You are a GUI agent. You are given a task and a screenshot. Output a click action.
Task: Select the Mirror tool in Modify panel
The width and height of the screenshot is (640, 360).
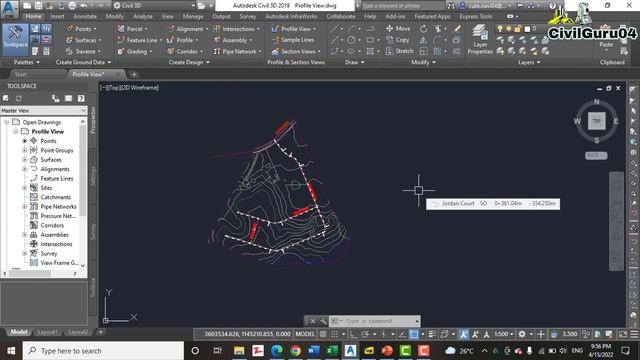tap(424, 40)
